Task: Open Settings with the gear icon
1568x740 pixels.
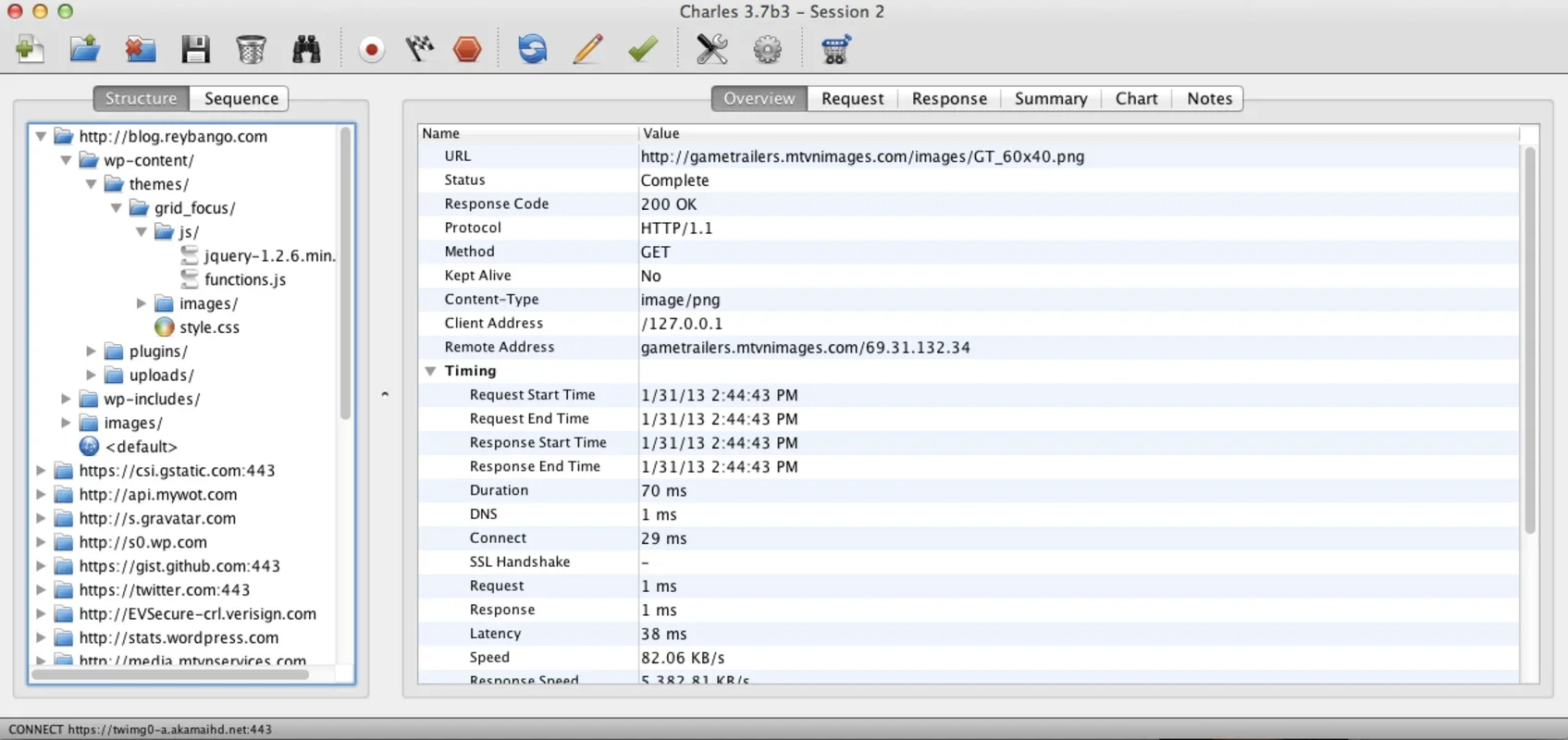Action: click(767, 49)
